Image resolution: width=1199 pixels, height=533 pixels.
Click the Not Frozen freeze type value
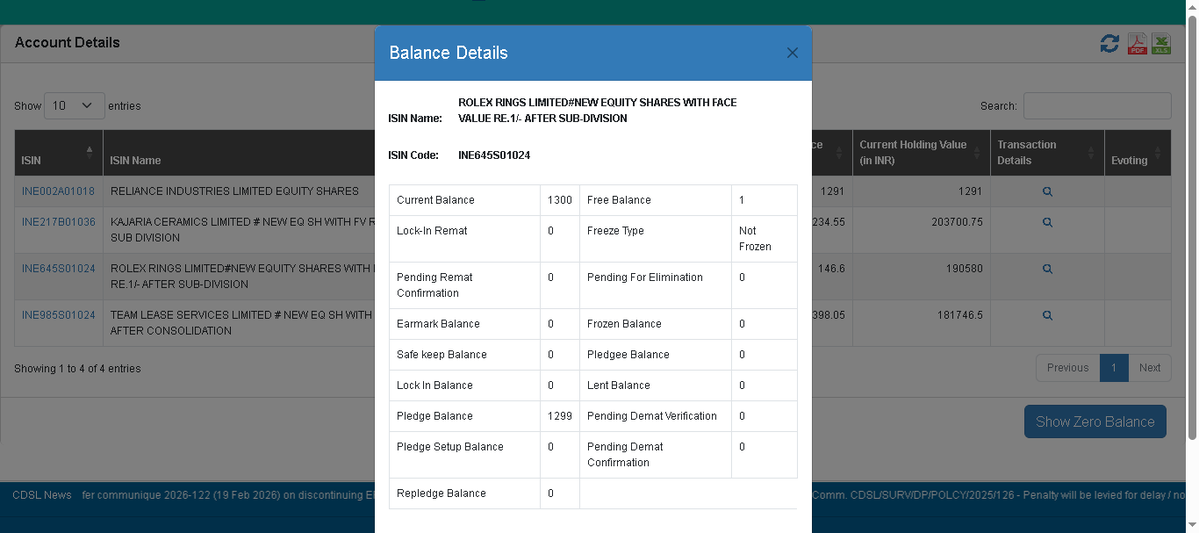coord(755,239)
